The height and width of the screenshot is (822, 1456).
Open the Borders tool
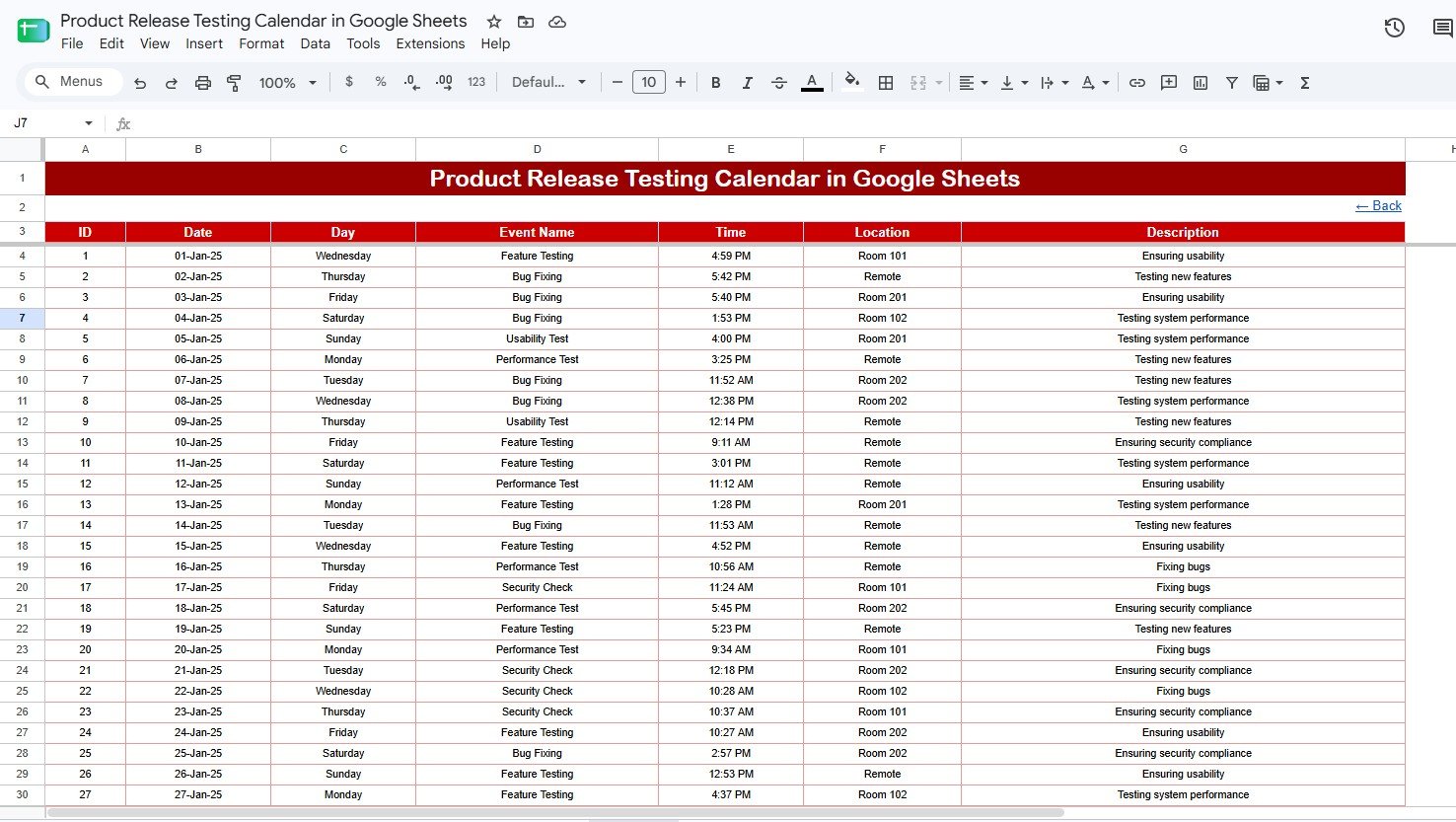tap(886, 83)
